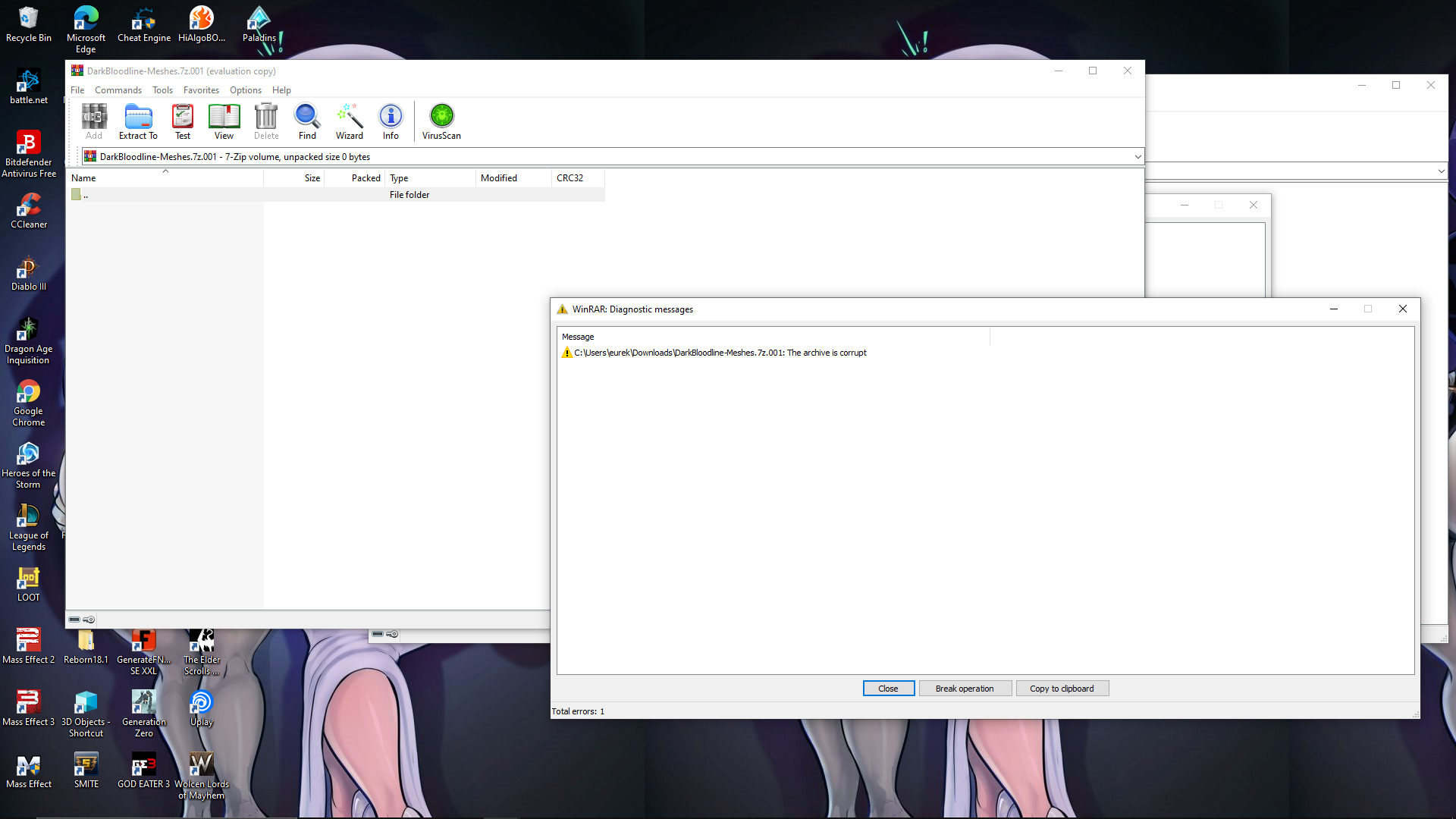
Task: Sort file list by Size column
Action: click(x=294, y=178)
